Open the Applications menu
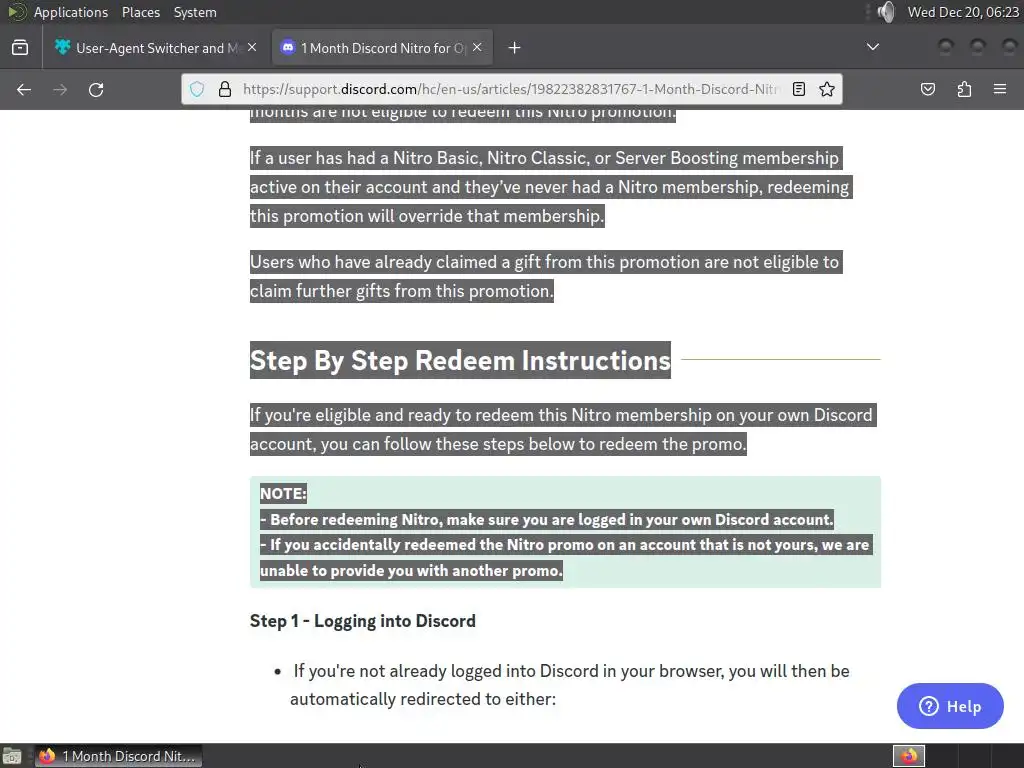The width and height of the screenshot is (1024, 768). (71, 12)
